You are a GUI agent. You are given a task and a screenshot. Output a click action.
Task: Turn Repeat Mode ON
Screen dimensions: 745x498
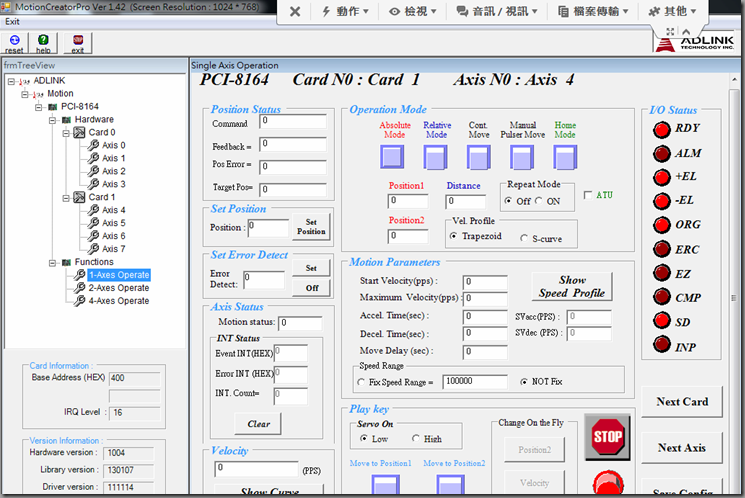(x=541, y=201)
